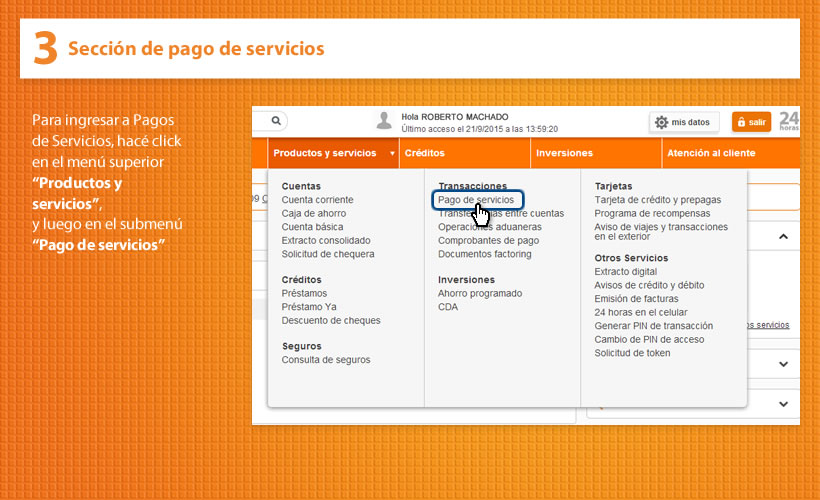Screen dimensions: 820x500
Task: Open the Productos y servicios dropdown menu
Action: (331, 153)
